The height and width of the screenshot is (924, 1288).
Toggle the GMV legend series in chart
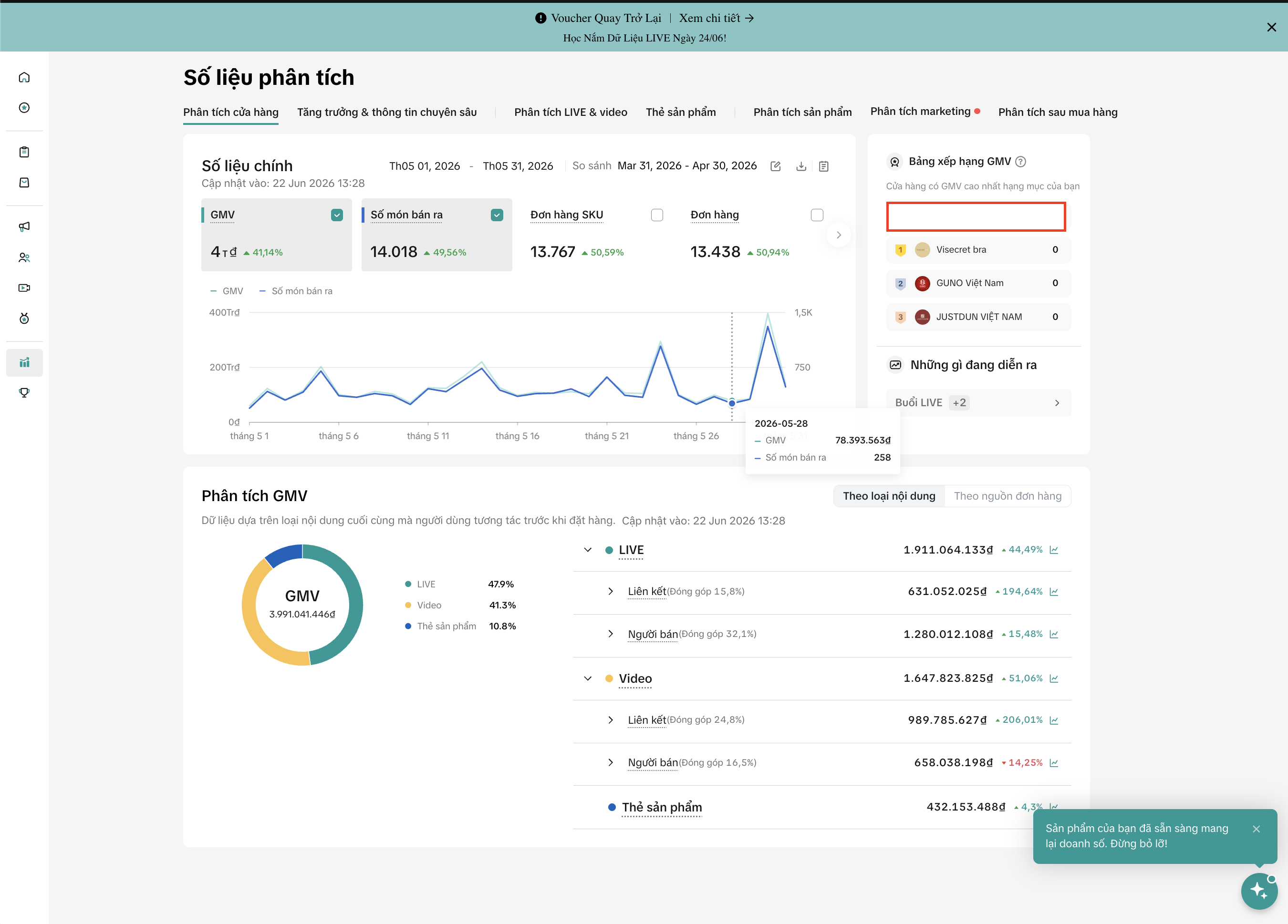coord(227,291)
